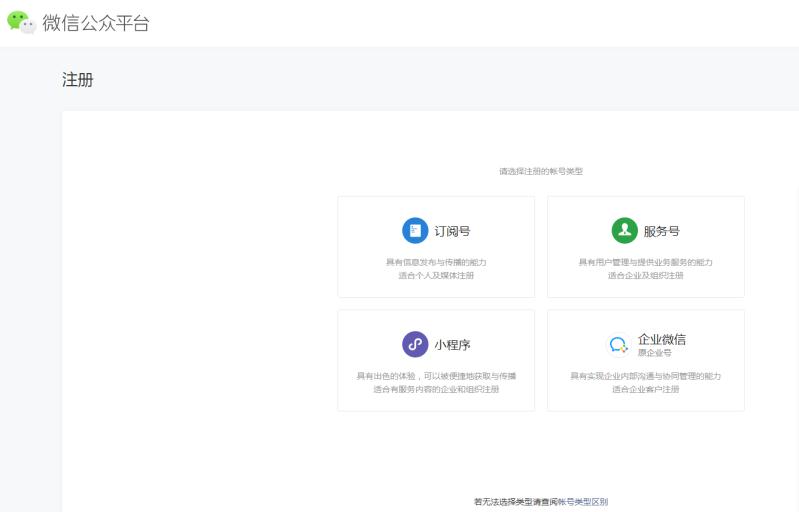Screen dimensions: 799x512
Task: Click the purple 小程序 icon
Action: [x=414, y=344]
